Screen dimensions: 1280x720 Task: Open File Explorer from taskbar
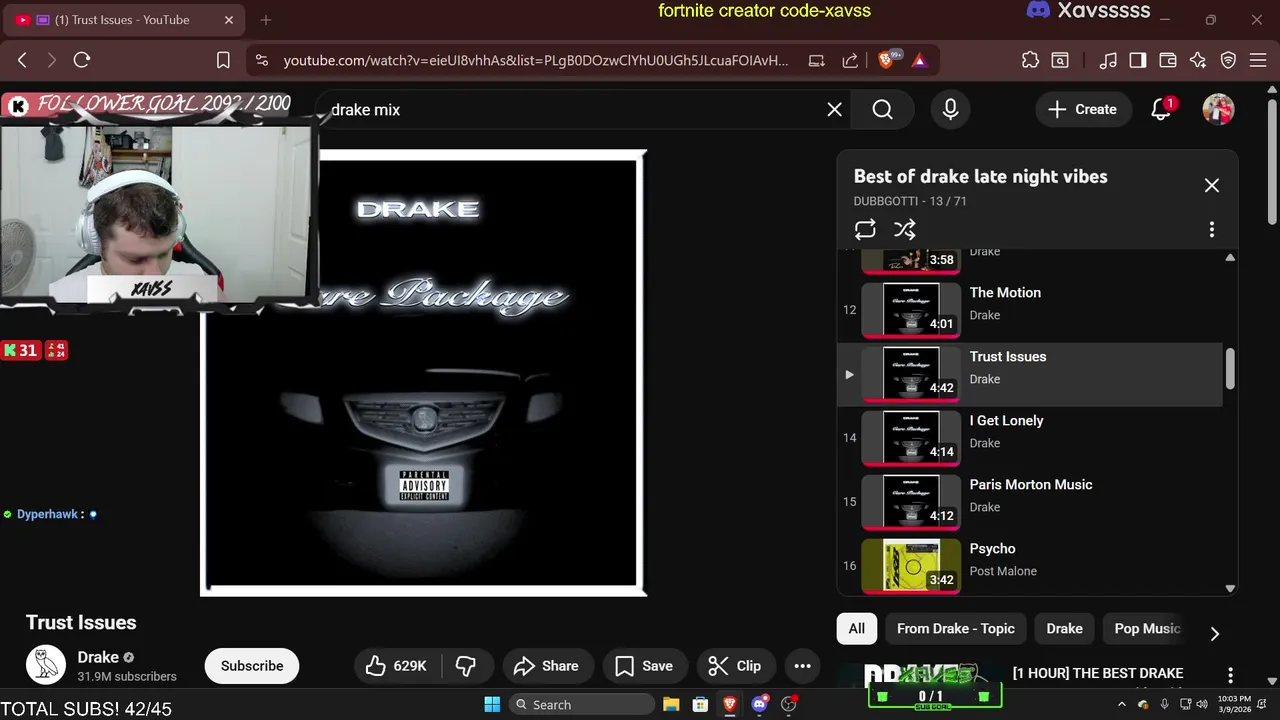tap(671, 704)
